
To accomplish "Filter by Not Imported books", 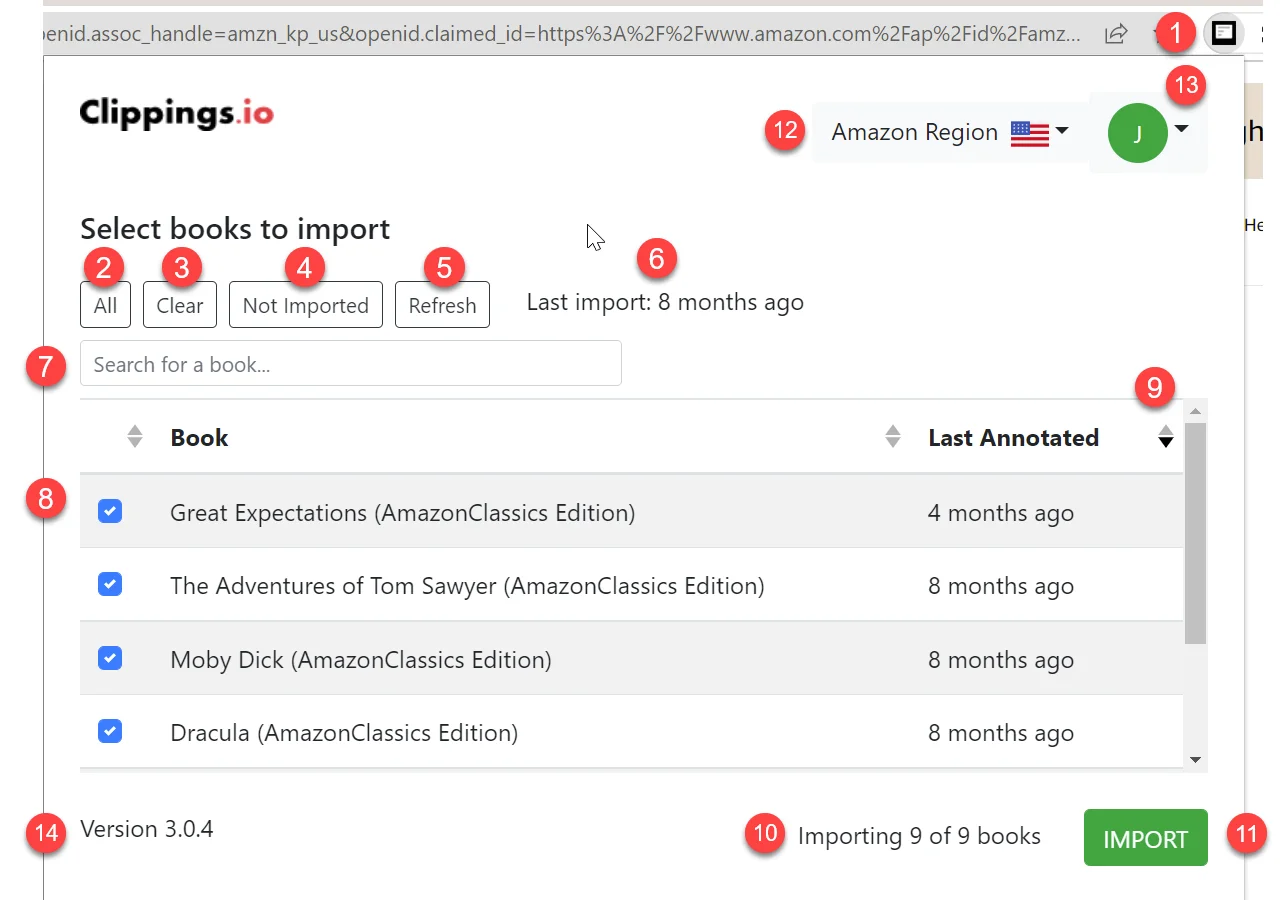I will pos(306,305).
